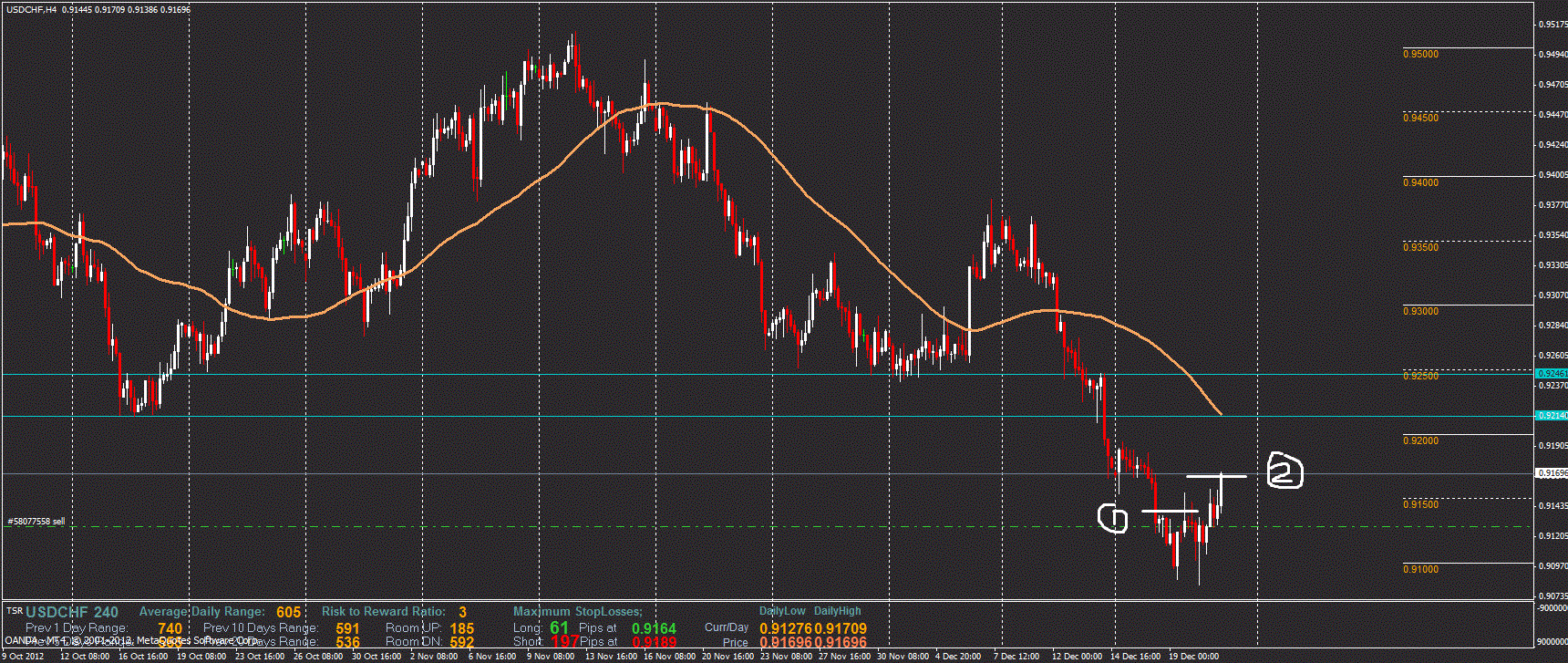Click the 19 Dec 00:00 time-axis label
Viewport: 1568px width, 663px height.
[x=1193, y=657]
